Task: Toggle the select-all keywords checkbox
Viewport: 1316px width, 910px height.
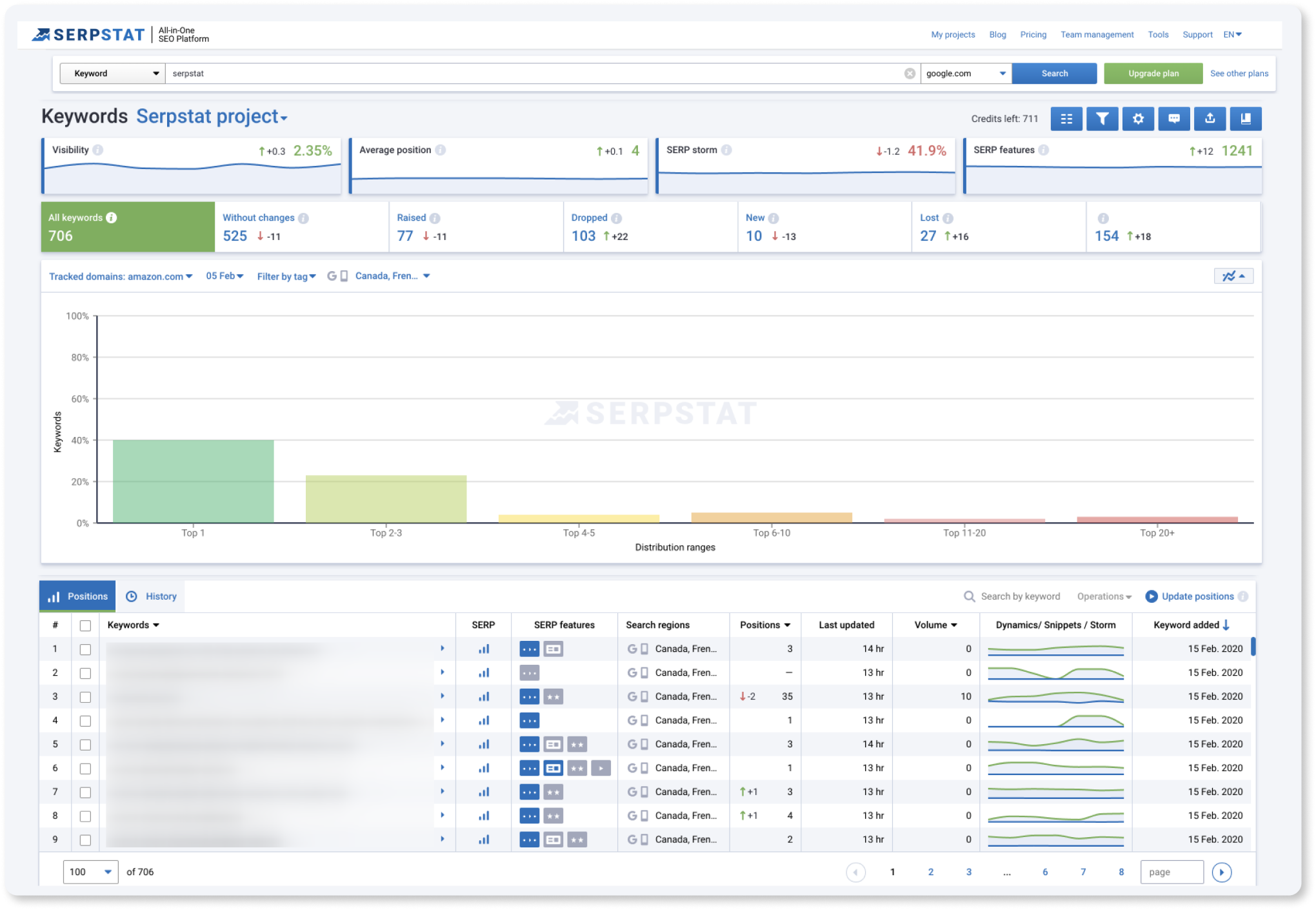Action: [85, 625]
